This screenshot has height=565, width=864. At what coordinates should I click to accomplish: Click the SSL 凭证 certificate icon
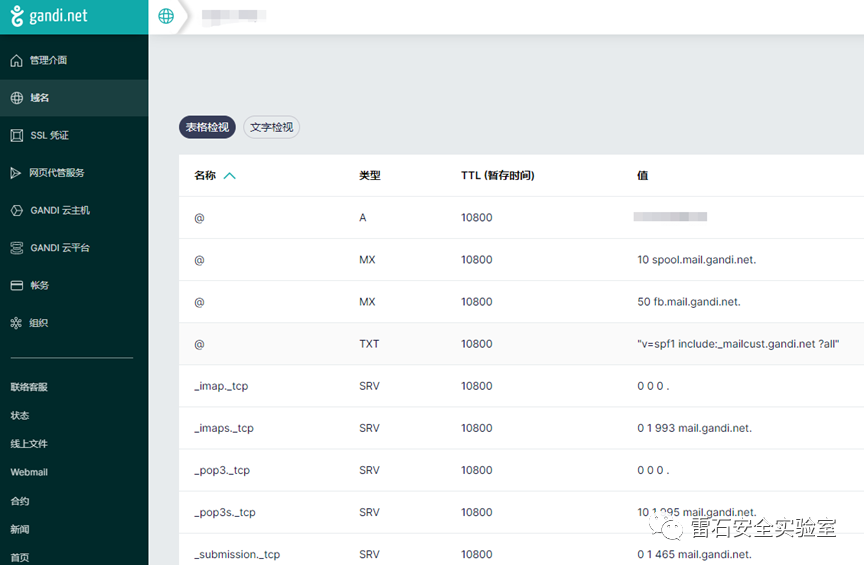pyautogui.click(x=17, y=135)
